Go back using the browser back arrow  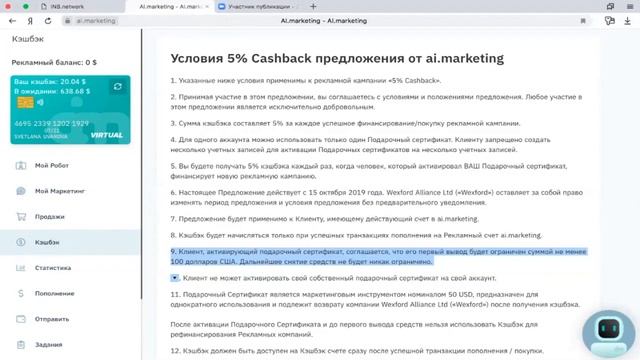(x=12, y=21)
